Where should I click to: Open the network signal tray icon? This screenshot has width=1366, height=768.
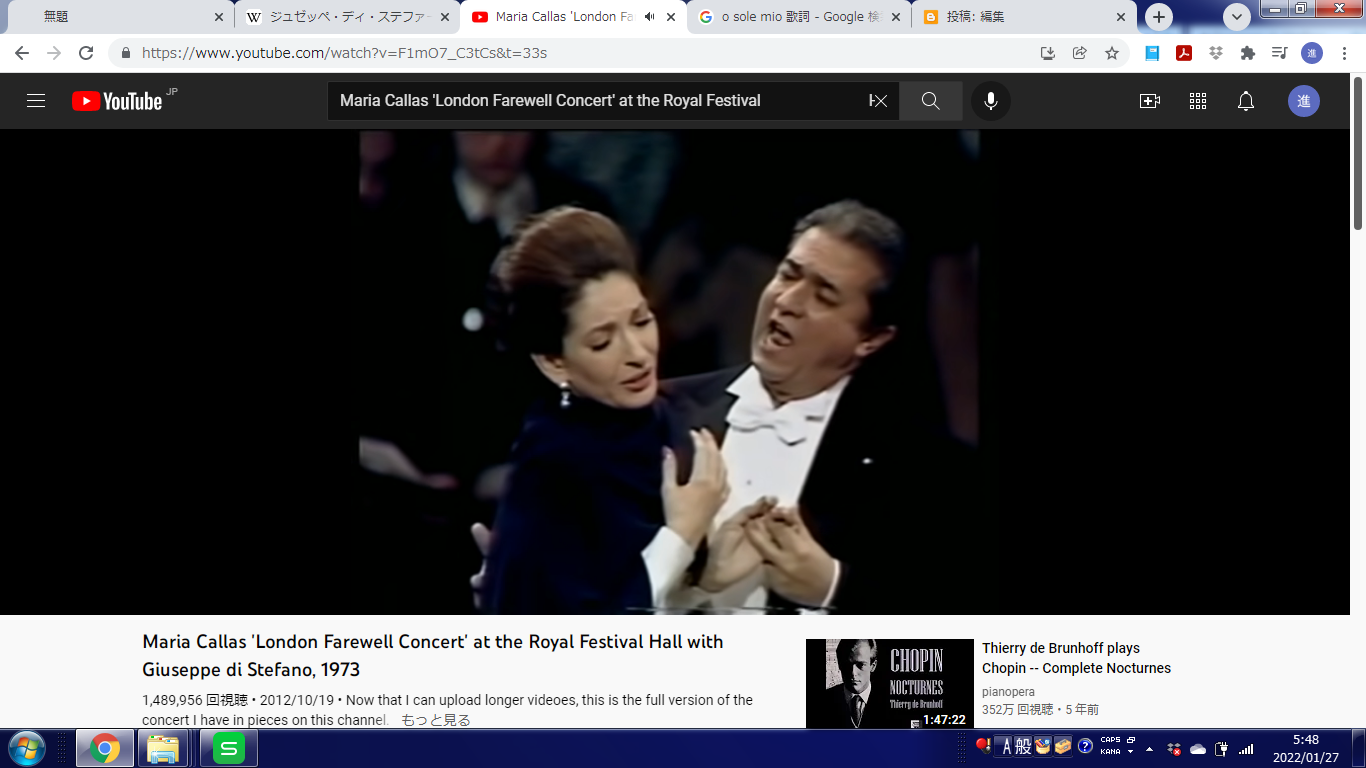[x=1246, y=748]
